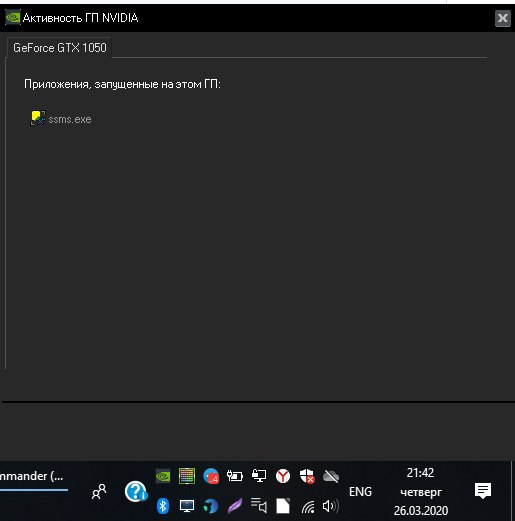Click the OneDrive cloud tray icon
The height and width of the screenshot is (521, 515).
pos(331,476)
